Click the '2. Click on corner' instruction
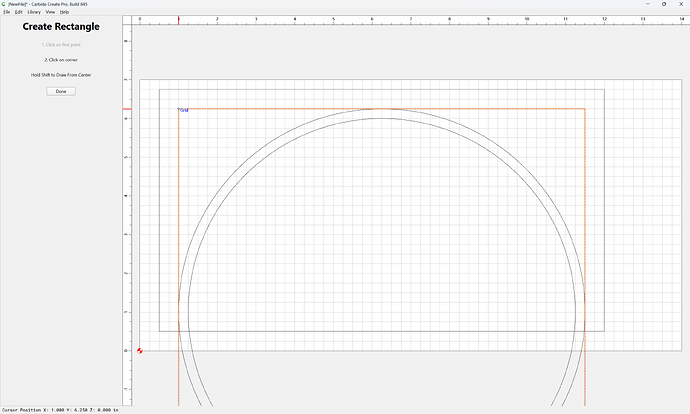 pyautogui.click(x=61, y=60)
